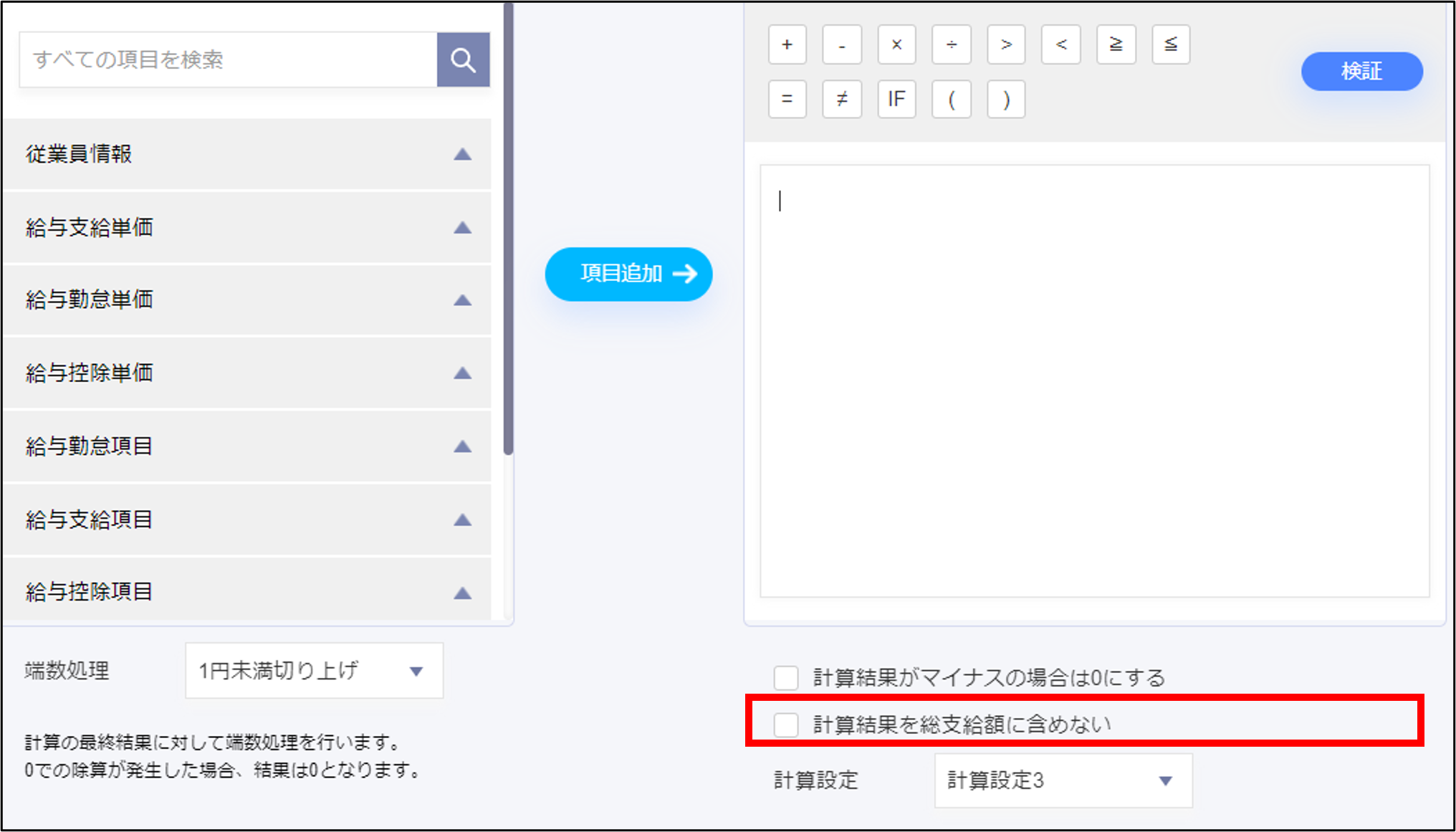Focus the すべての項目を検索 search field

(228, 60)
